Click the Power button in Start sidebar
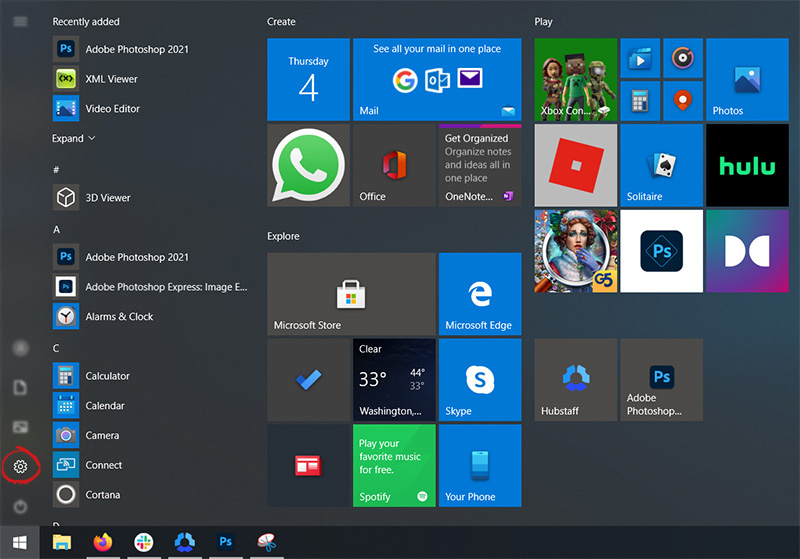The image size is (800, 559). pos(20,506)
